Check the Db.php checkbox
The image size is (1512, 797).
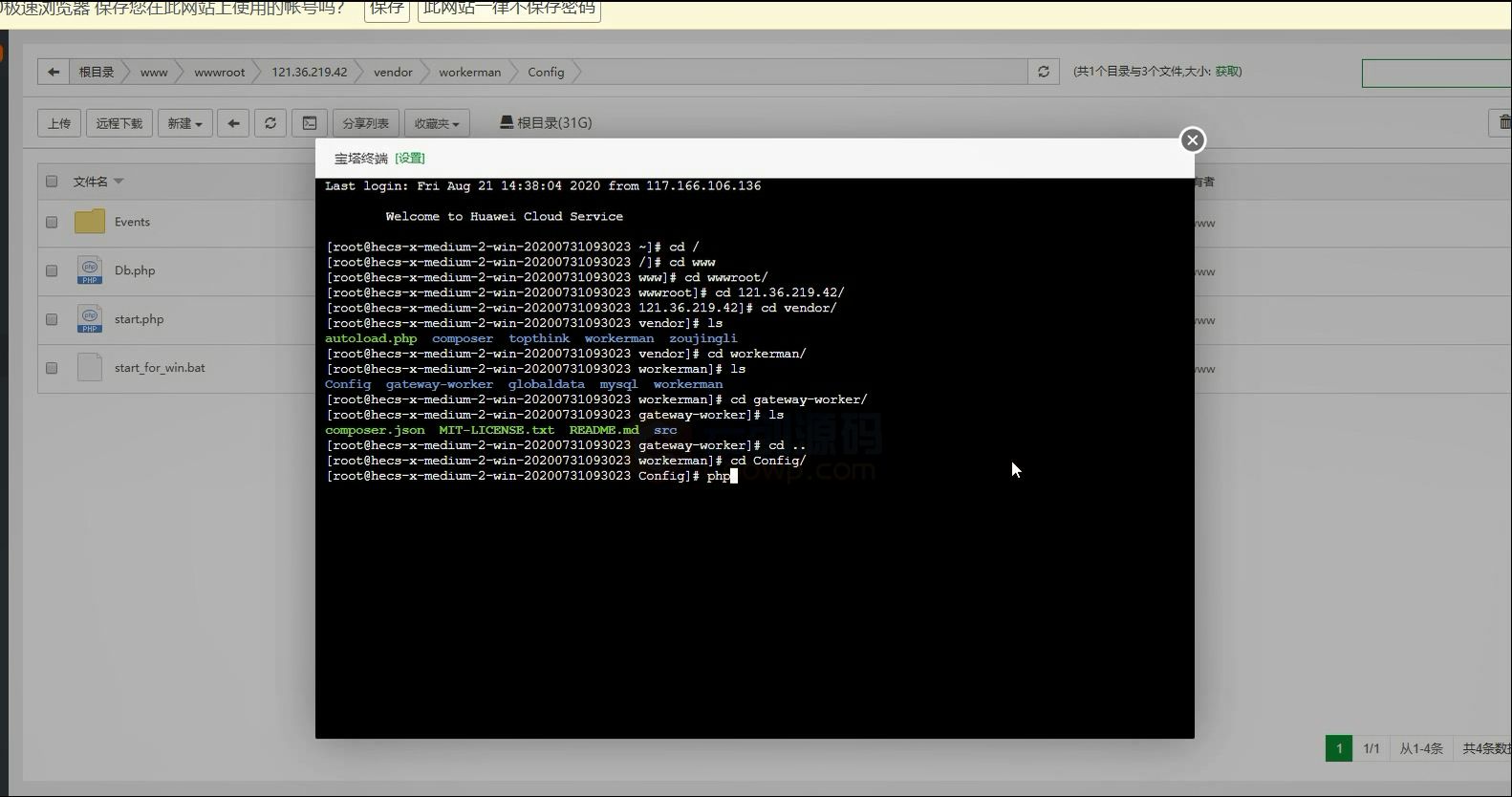tap(52, 271)
